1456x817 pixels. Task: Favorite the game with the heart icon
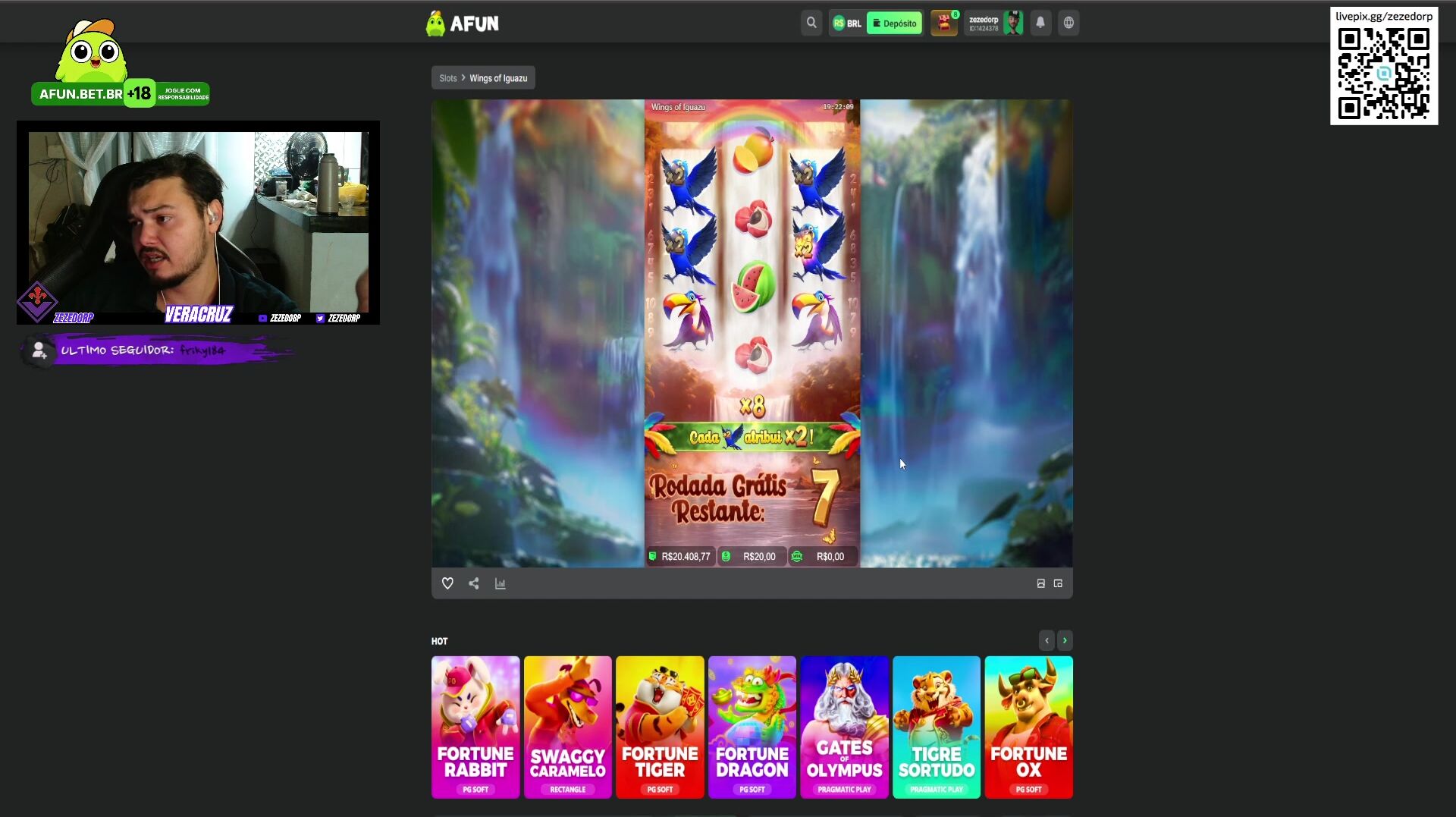(x=447, y=583)
